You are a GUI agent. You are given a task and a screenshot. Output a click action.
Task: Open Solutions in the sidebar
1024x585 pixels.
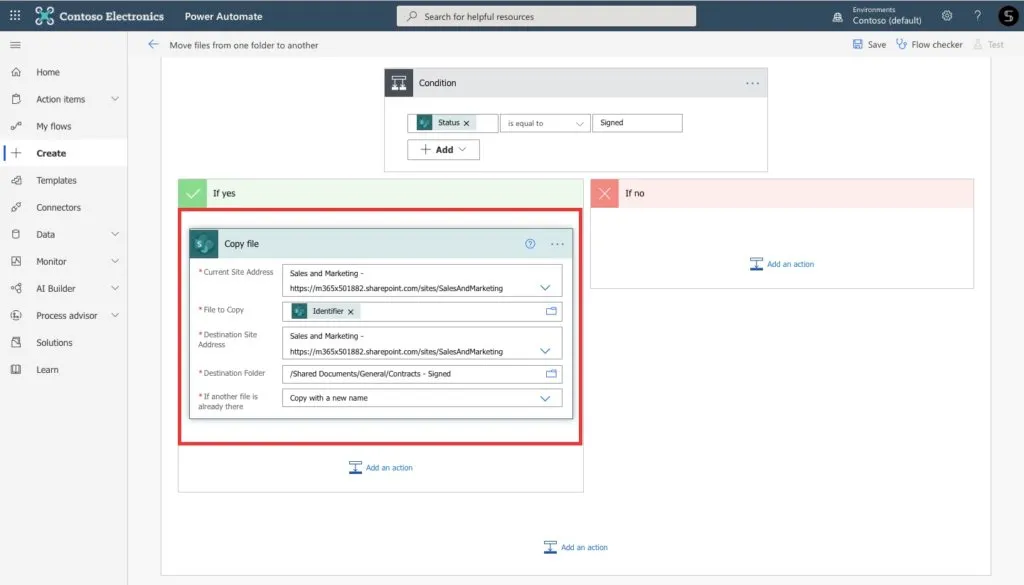54,342
